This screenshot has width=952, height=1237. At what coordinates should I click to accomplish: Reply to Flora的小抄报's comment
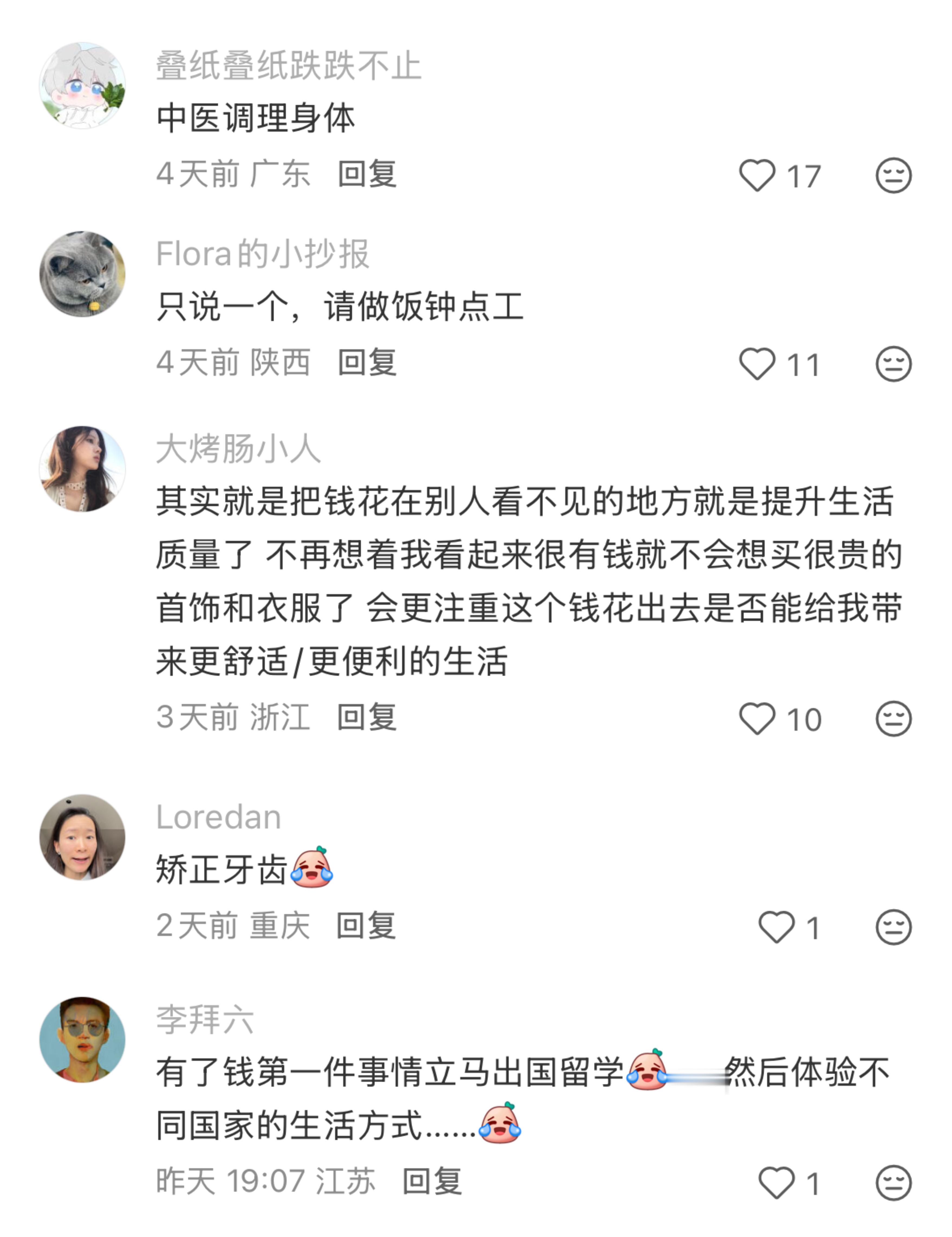367,362
